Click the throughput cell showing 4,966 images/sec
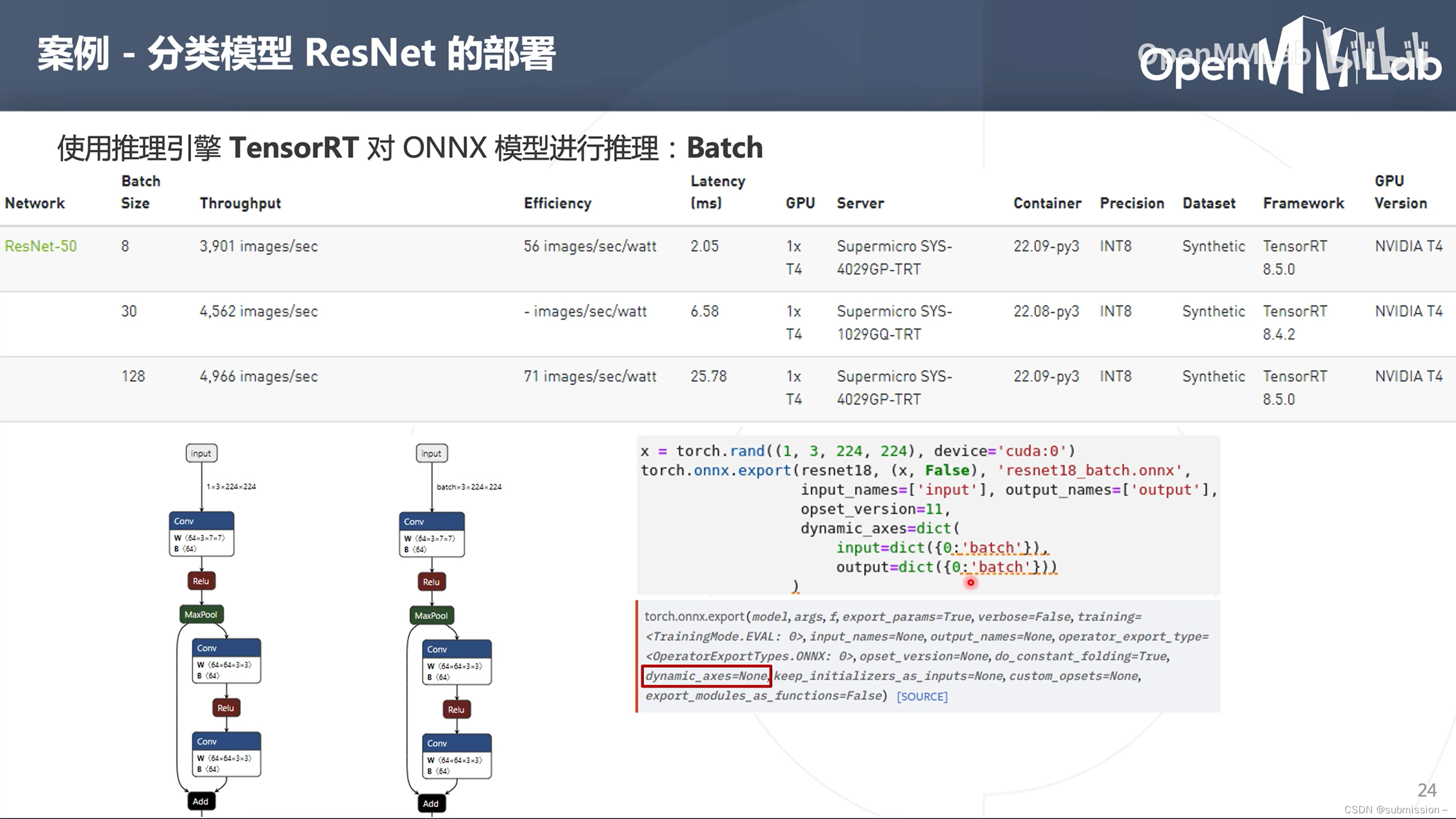This screenshot has height=819, width=1456. click(257, 375)
